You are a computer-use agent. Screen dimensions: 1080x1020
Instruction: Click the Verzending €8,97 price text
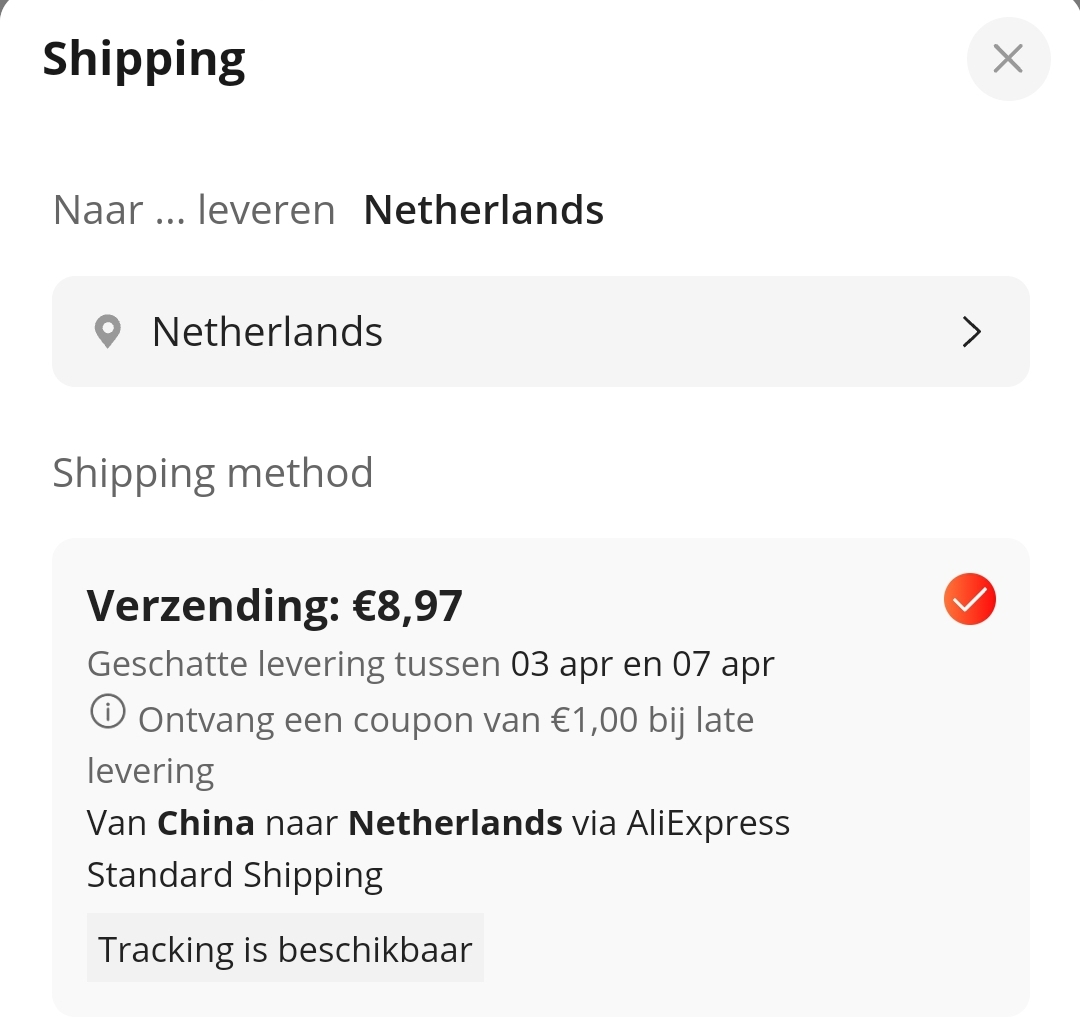(x=276, y=604)
